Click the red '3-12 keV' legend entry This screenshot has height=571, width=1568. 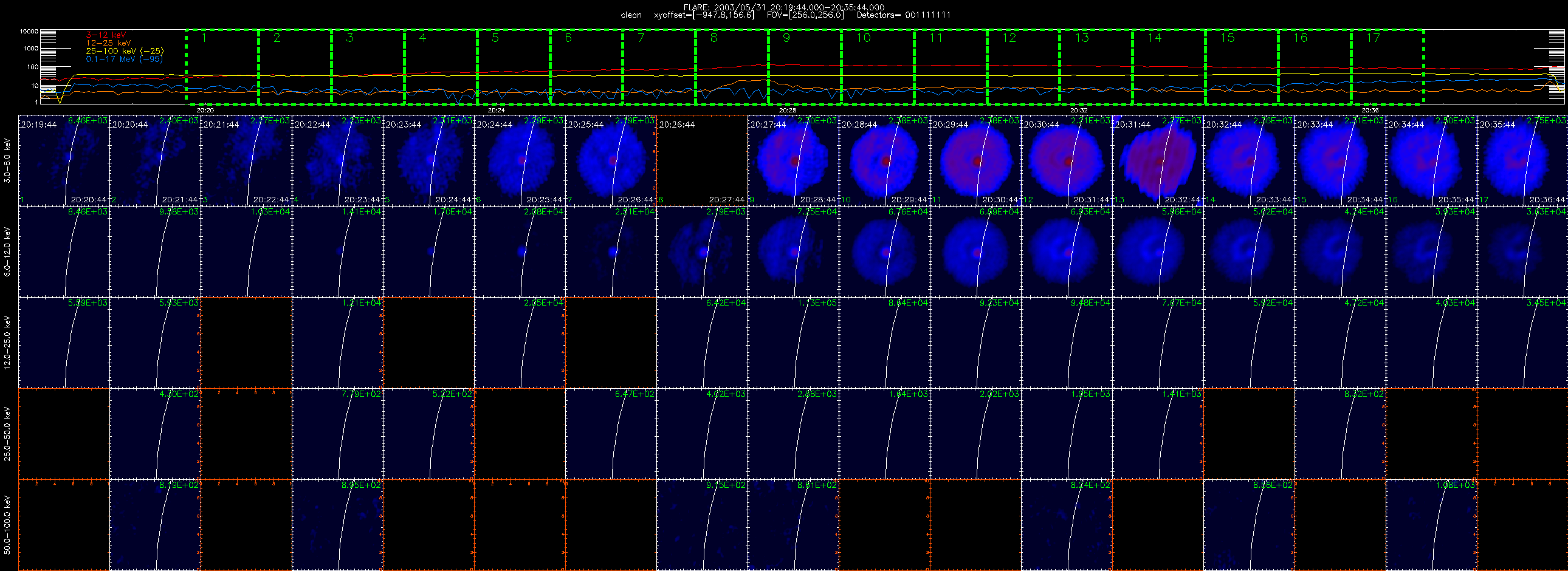pos(106,35)
